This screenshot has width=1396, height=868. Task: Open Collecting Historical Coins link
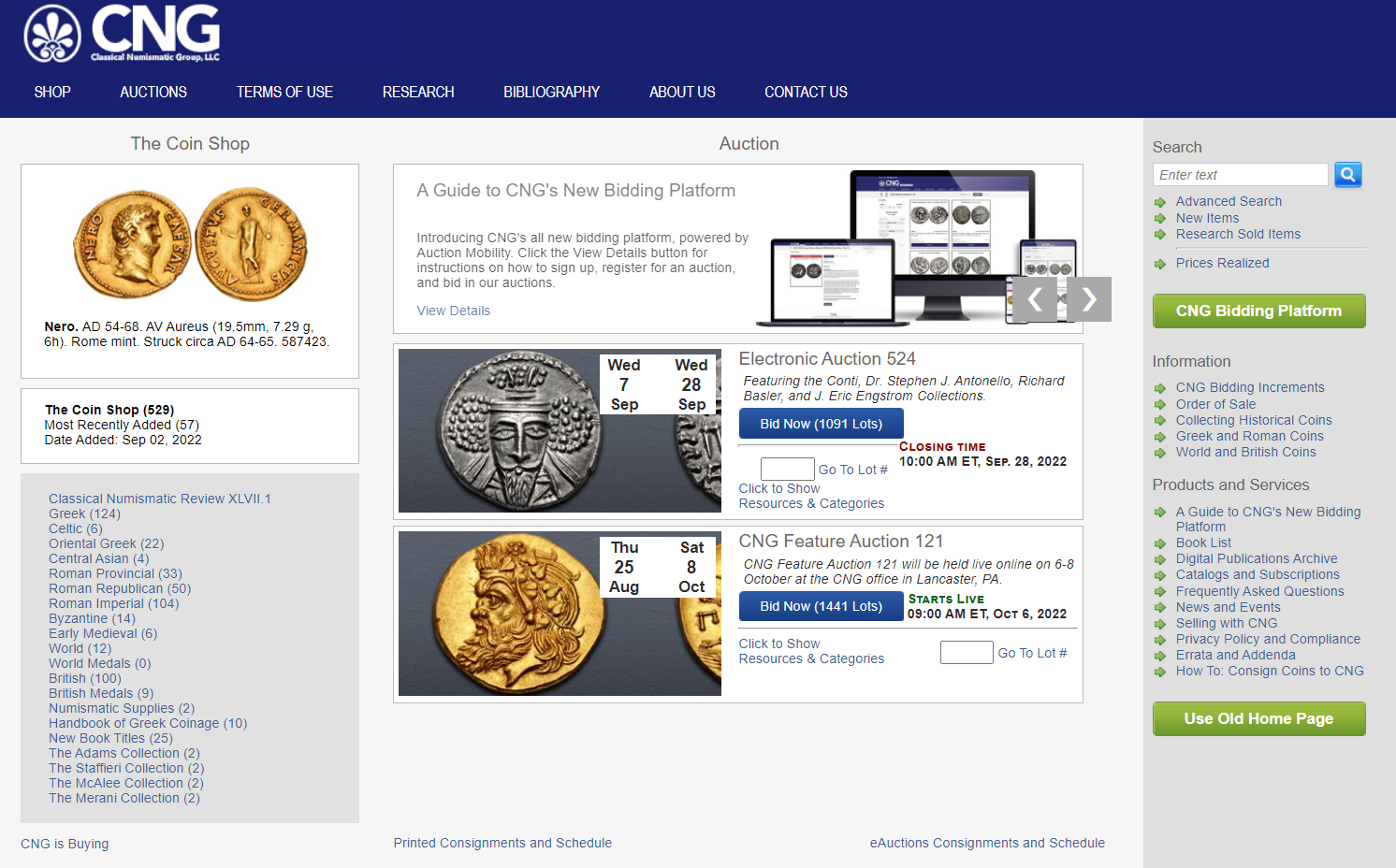click(x=1254, y=420)
